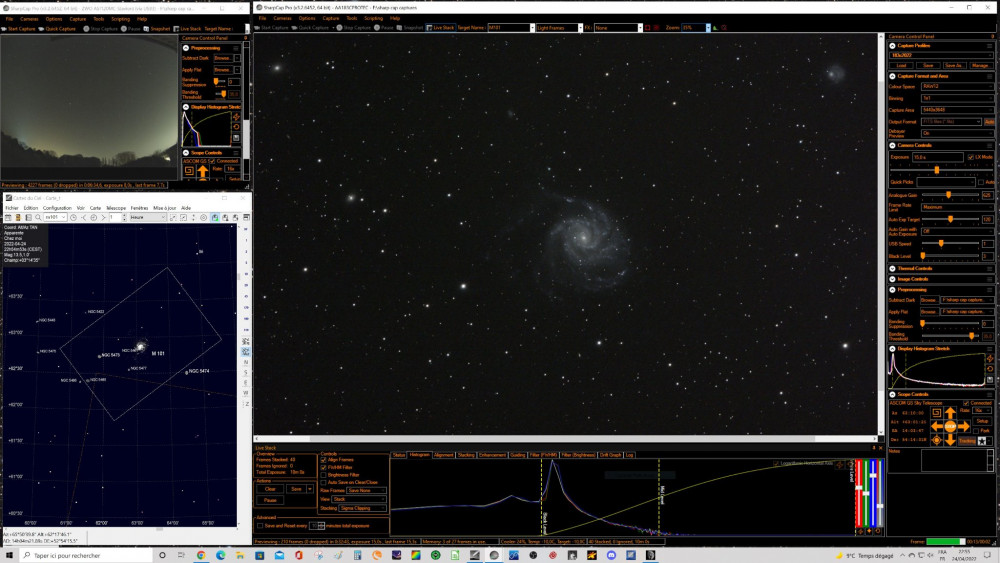Reset the display histogram stretch

(x=990, y=369)
